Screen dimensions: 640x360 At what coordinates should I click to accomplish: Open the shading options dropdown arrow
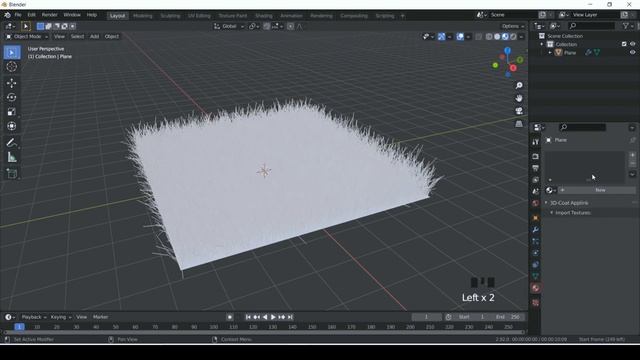click(x=522, y=37)
